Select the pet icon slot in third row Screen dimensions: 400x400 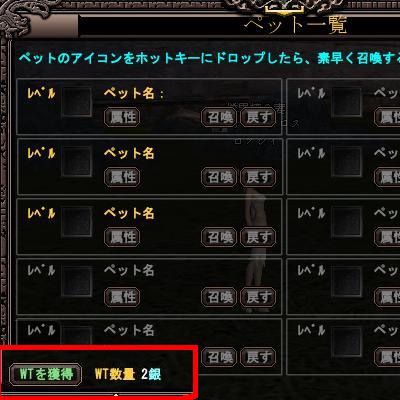pos(76,222)
